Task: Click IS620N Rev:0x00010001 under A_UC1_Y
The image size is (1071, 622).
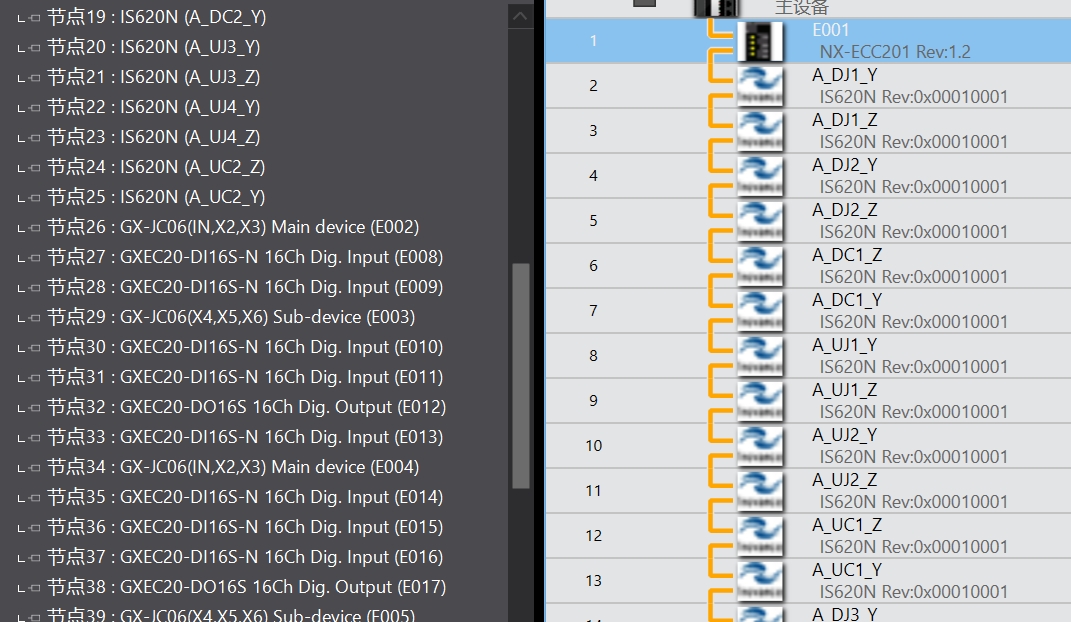Action: click(913, 593)
